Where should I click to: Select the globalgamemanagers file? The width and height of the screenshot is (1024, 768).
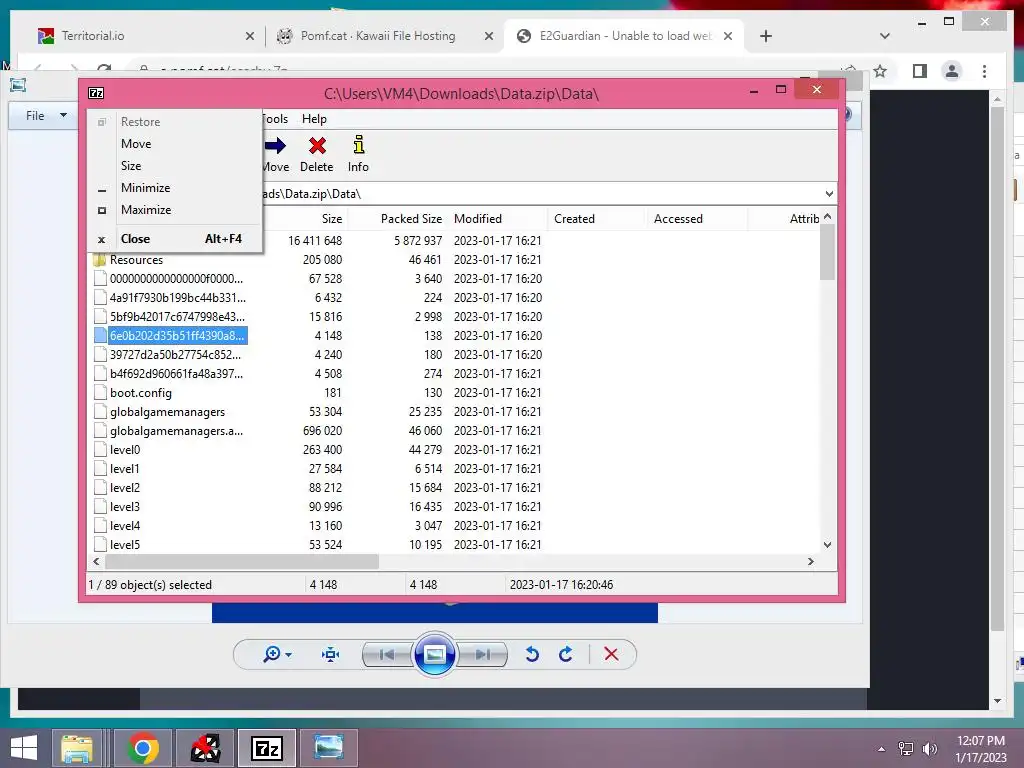tap(167, 412)
